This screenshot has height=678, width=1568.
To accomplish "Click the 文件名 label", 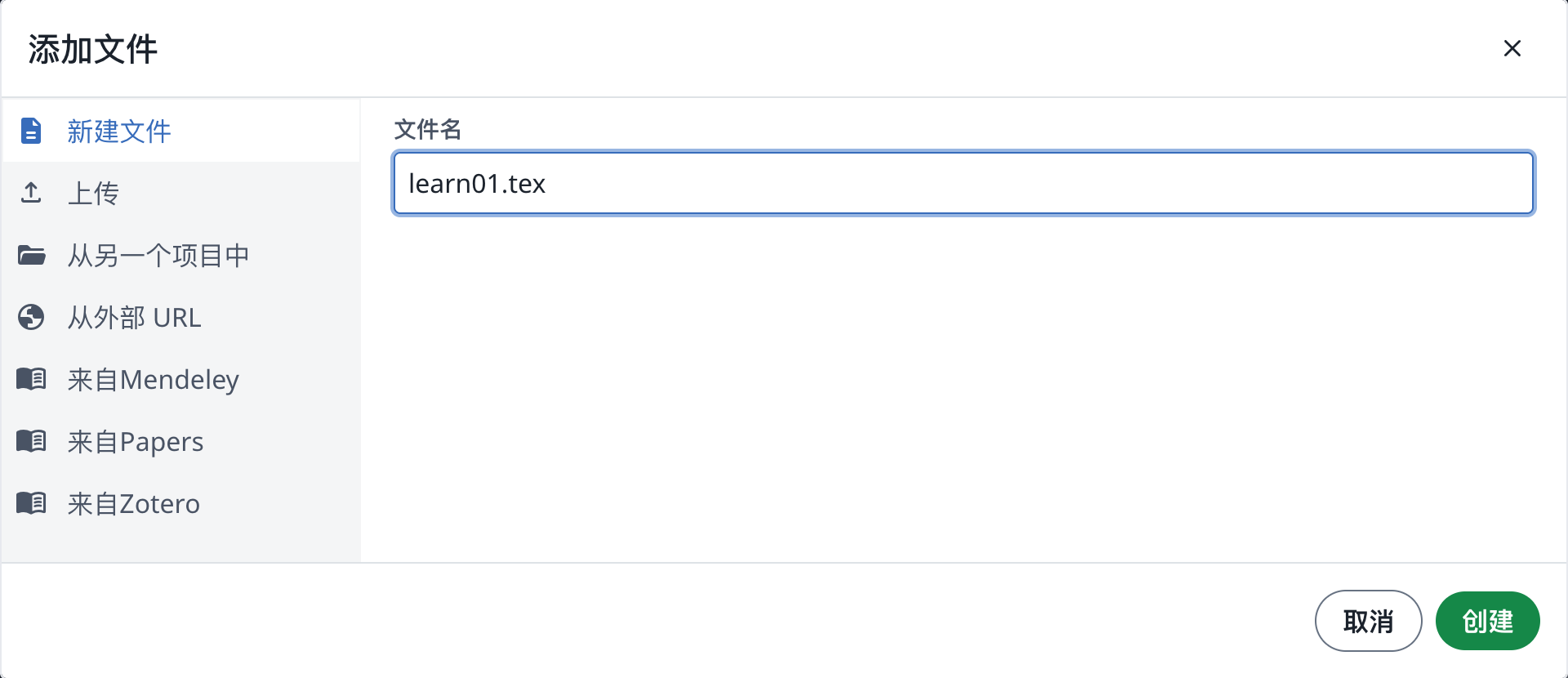I will click(428, 129).
